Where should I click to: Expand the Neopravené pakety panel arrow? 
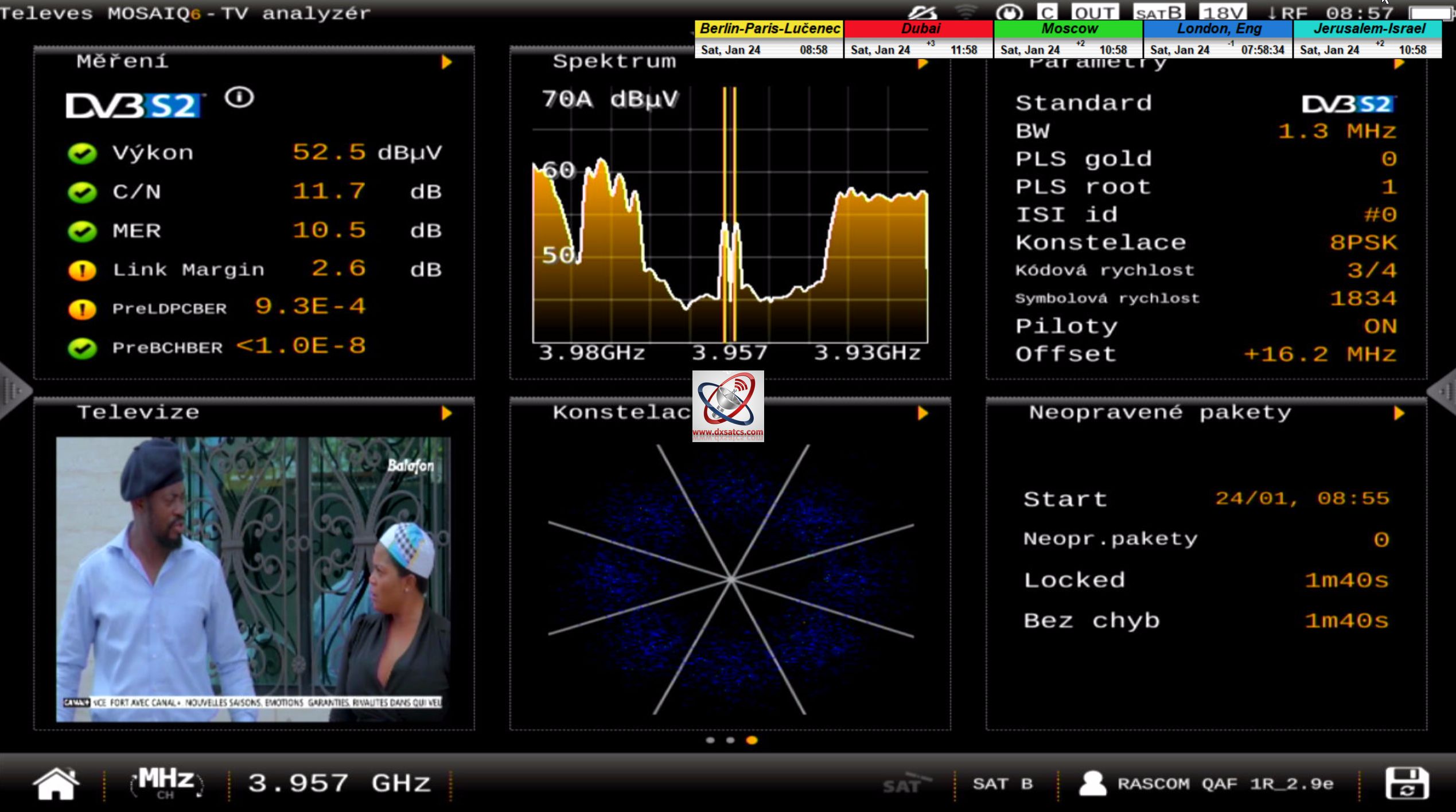(x=1399, y=413)
